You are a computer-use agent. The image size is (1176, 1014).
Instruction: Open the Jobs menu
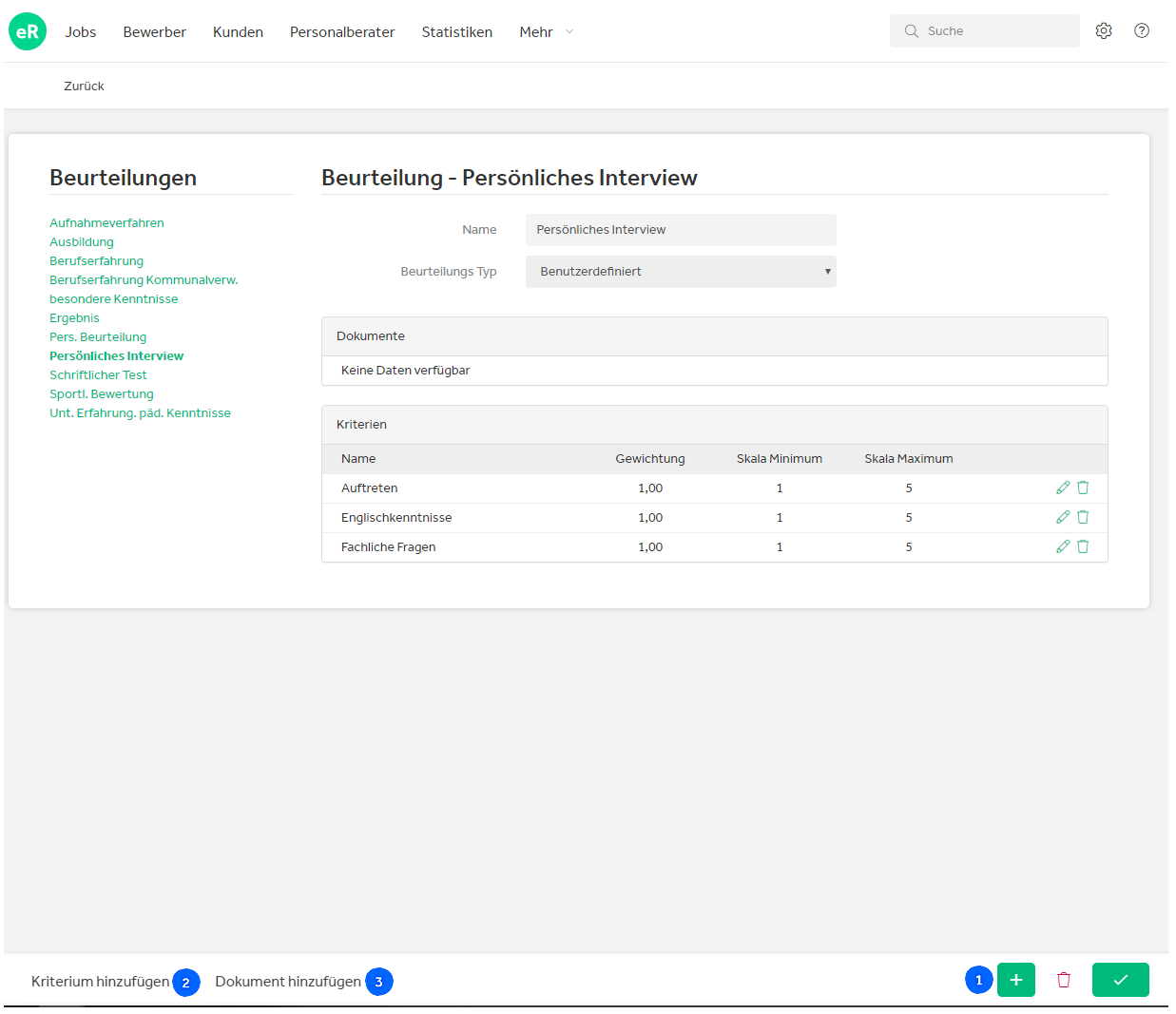click(x=81, y=32)
